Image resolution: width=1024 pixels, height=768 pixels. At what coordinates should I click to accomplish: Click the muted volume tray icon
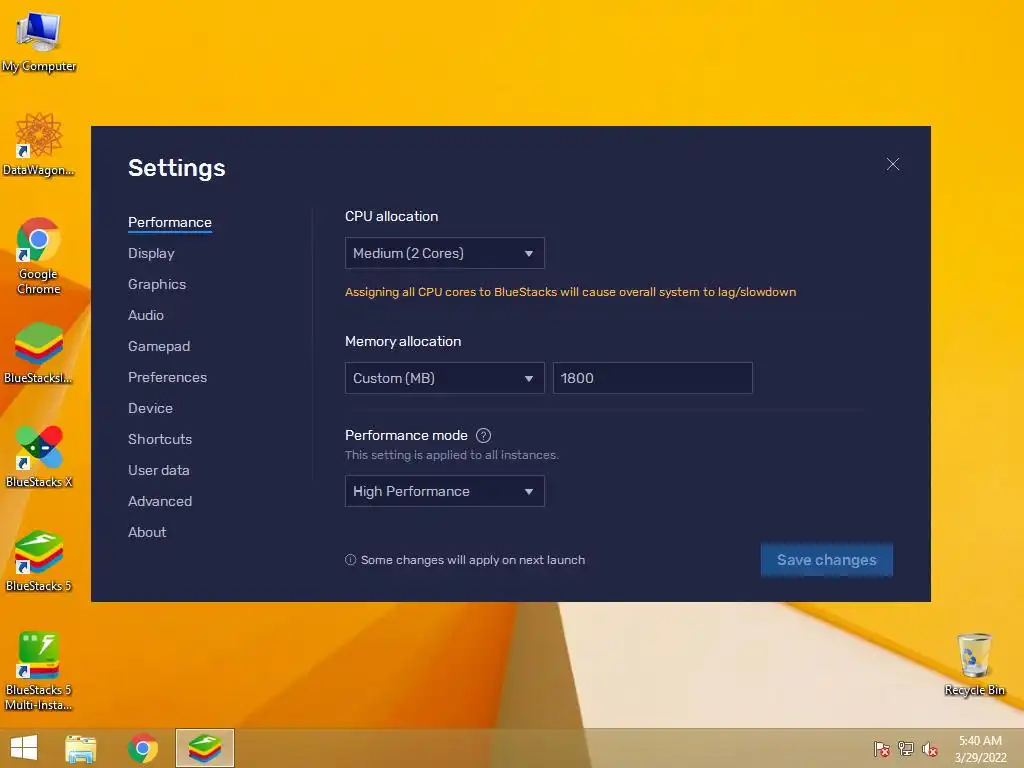930,748
